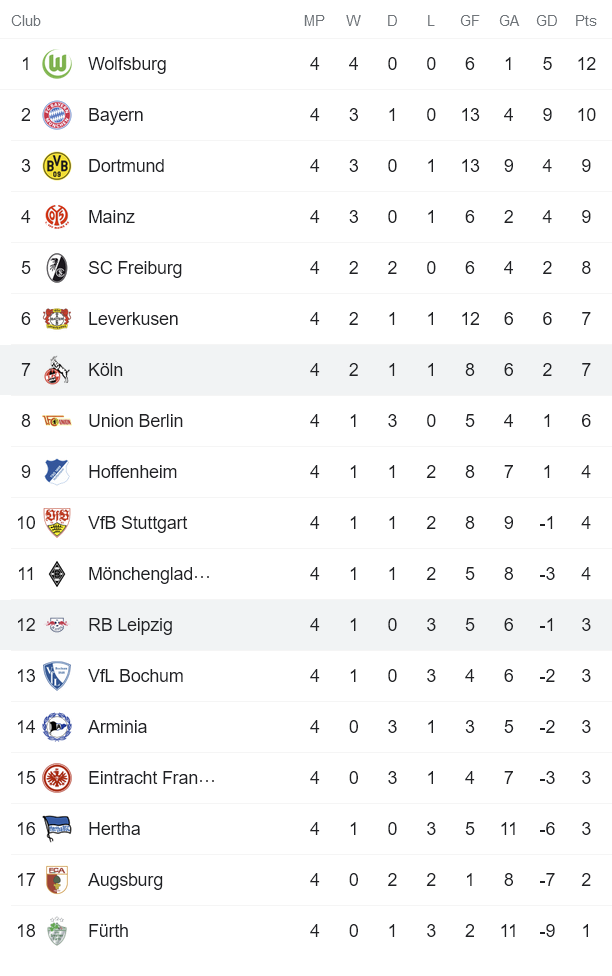Click the Köln goat emblem
This screenshot has width=612, height=976.
[x=58, y=369]
